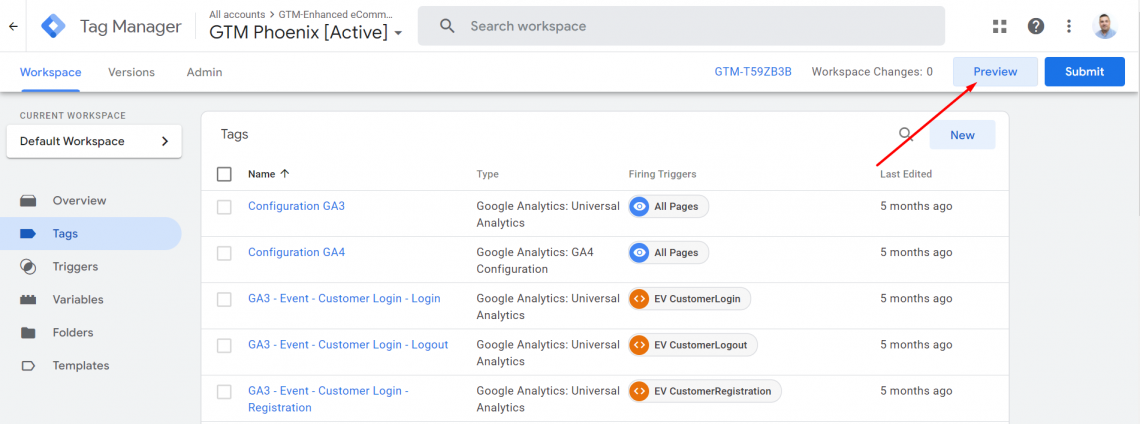The height and width of the screenshot is (424, 1140).
Task: Open Triggers from the sidebar
Action: click(75, 267)
